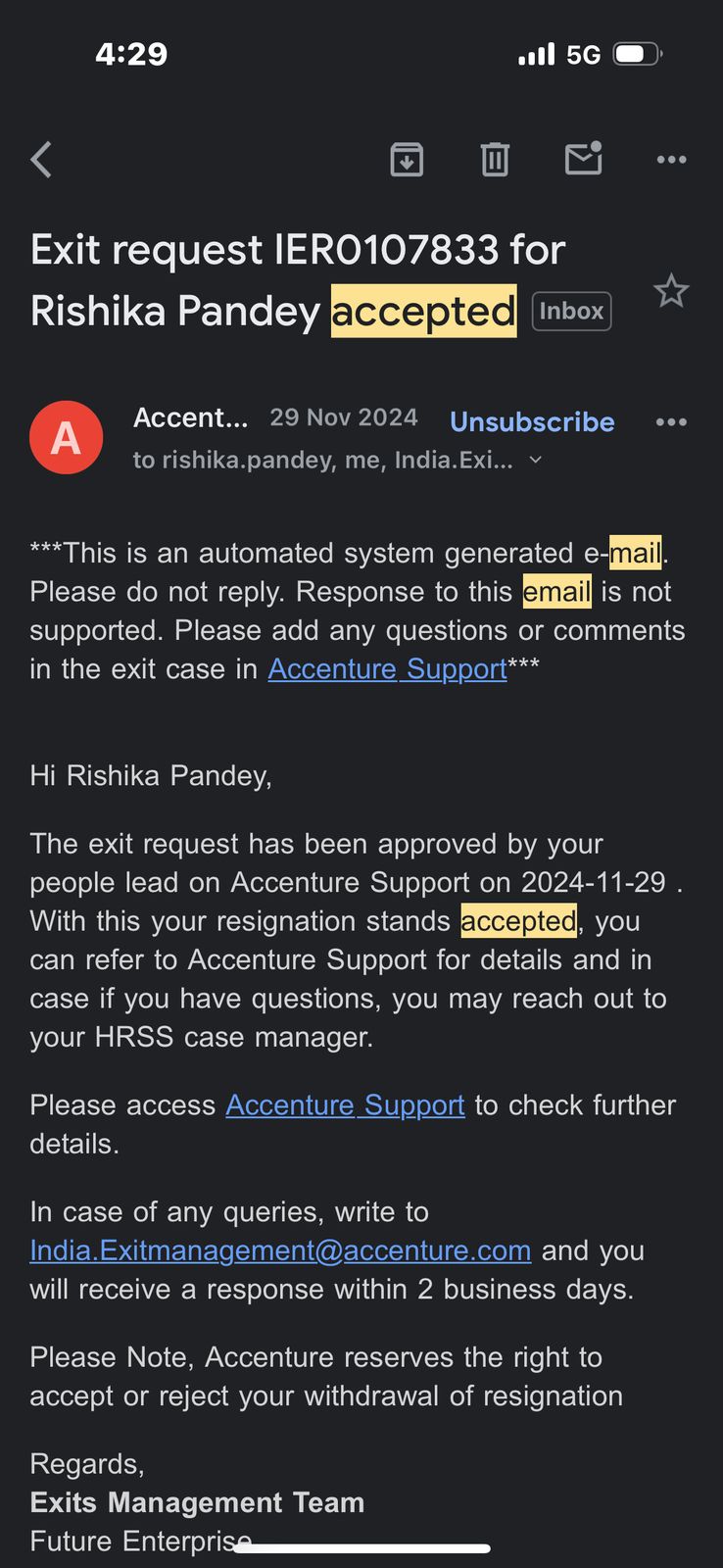The width and height of the screenshot is (723, 1568).
Task: Go back using the back arrow
Action: 41,159
